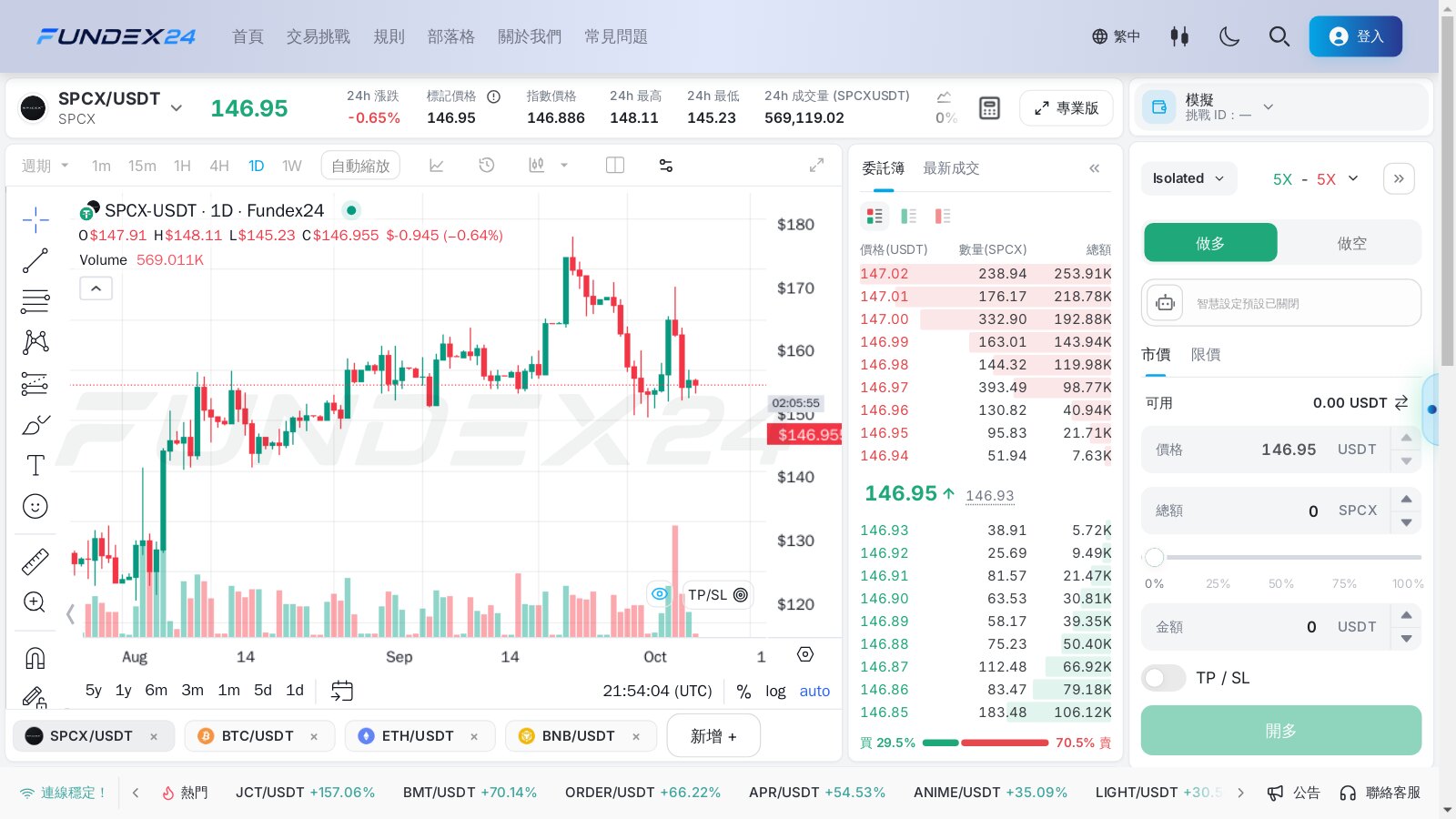Collapse the chart legend arrow

coord(96,288)
